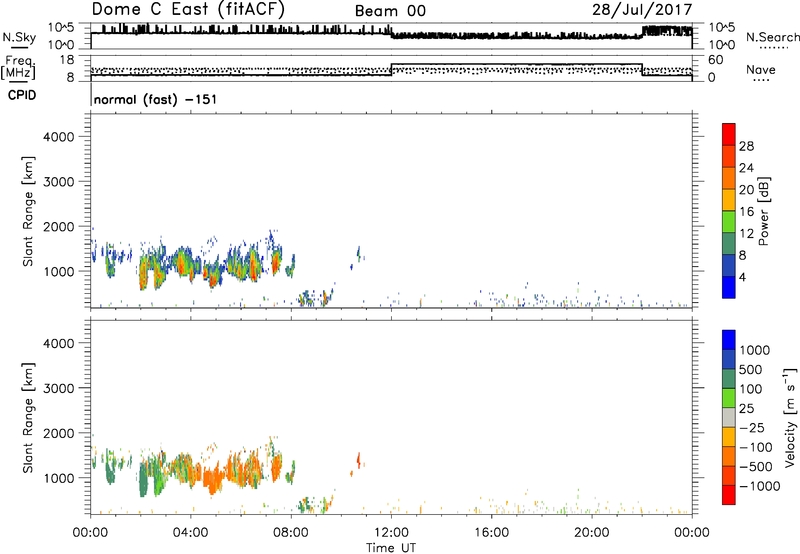Click '500' on the velocity colorbar

click(751, 370)
